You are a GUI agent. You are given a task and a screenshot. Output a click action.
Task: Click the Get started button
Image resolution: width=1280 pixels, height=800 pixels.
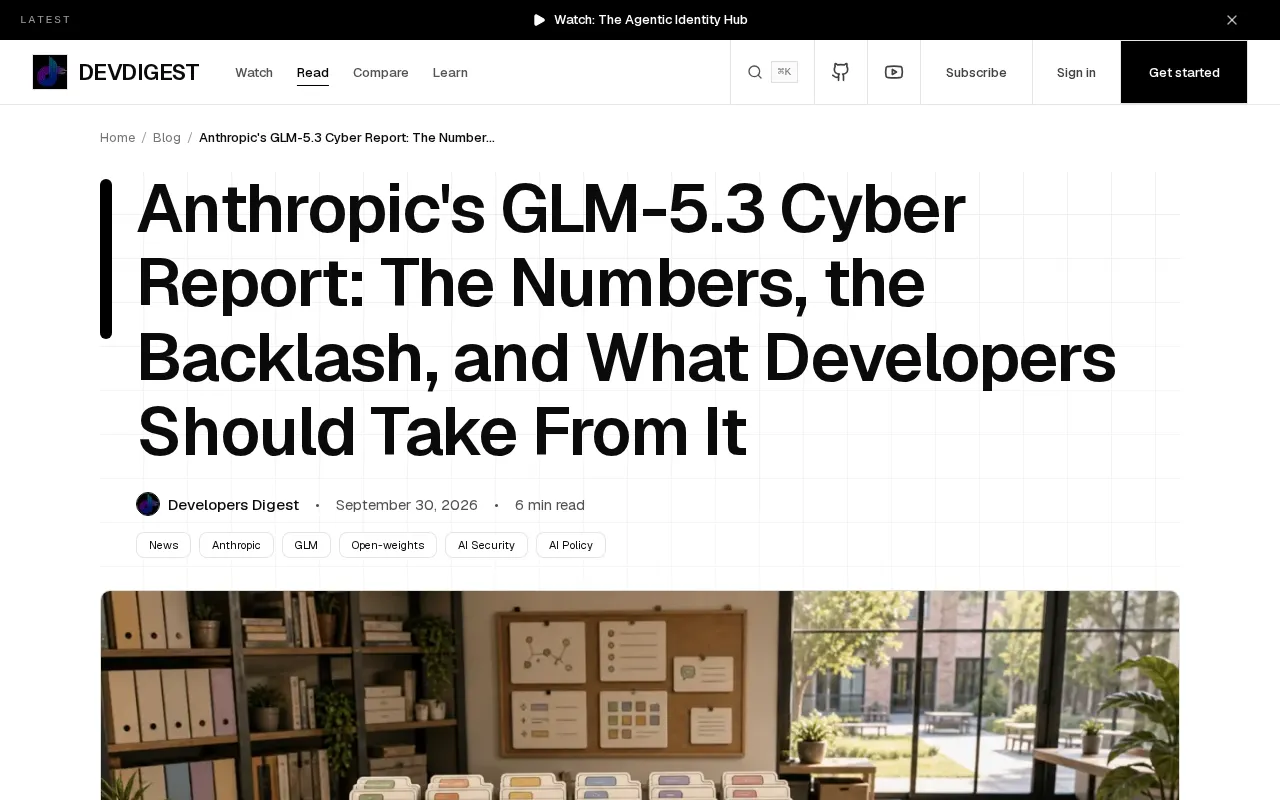click(x=1184, y=72)
